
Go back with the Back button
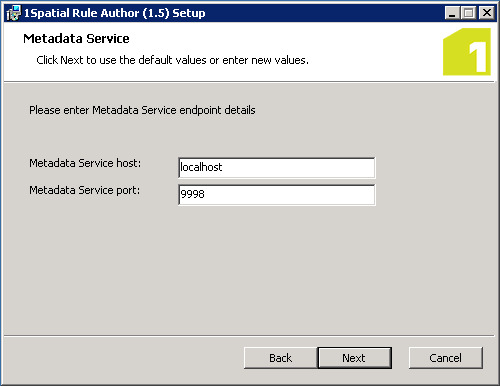(x=280, y=358)
